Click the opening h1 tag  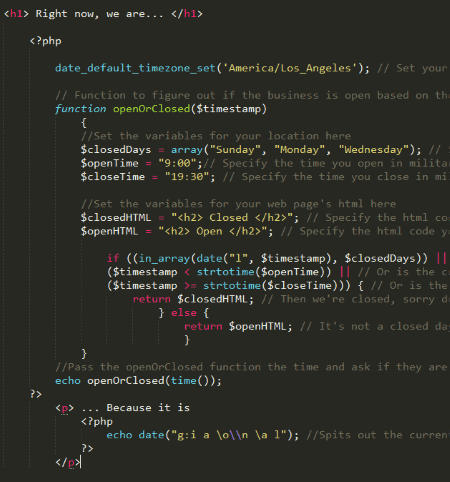click(x=16, y=14)
